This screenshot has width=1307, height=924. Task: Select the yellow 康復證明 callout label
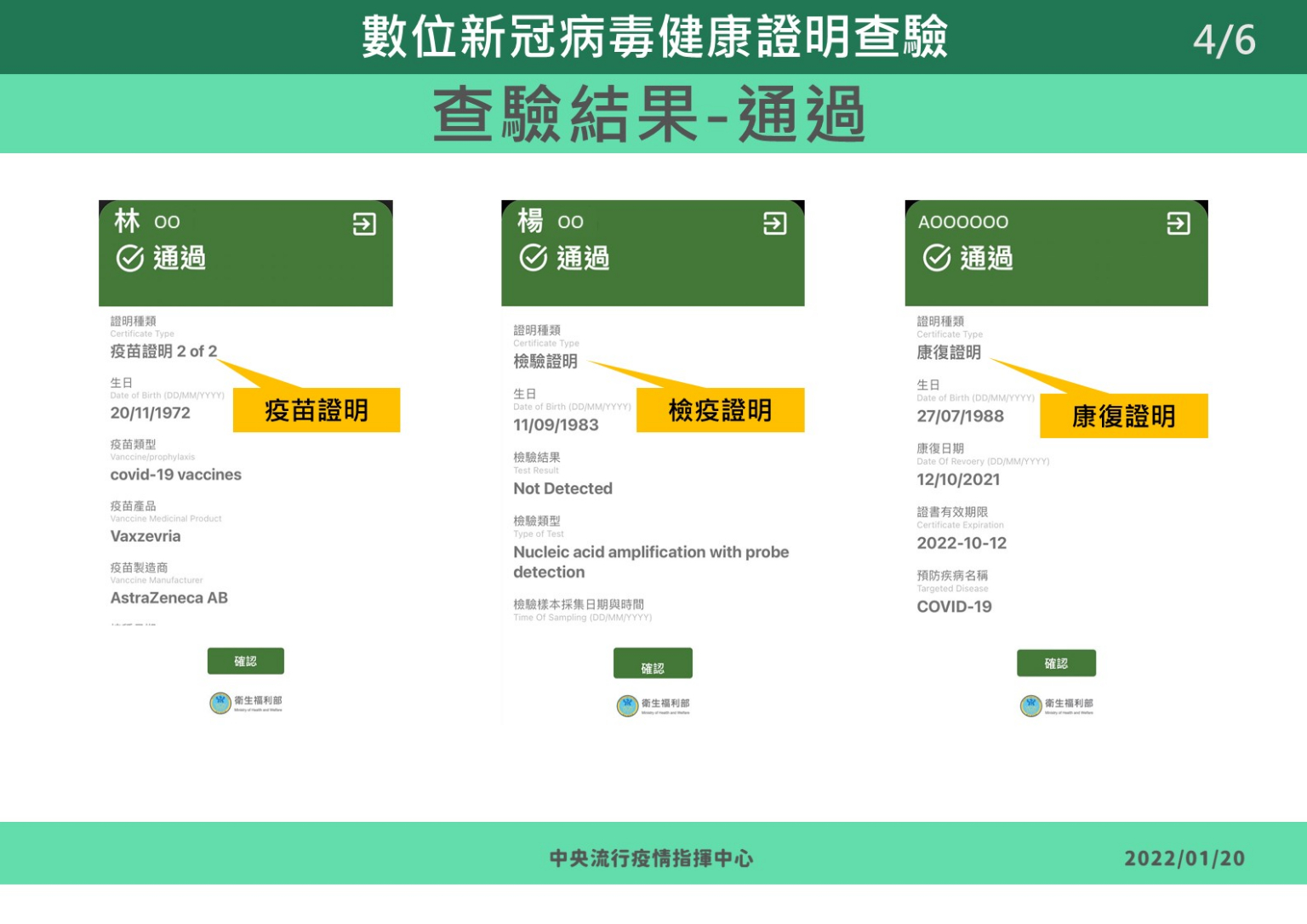(1123, 416)
